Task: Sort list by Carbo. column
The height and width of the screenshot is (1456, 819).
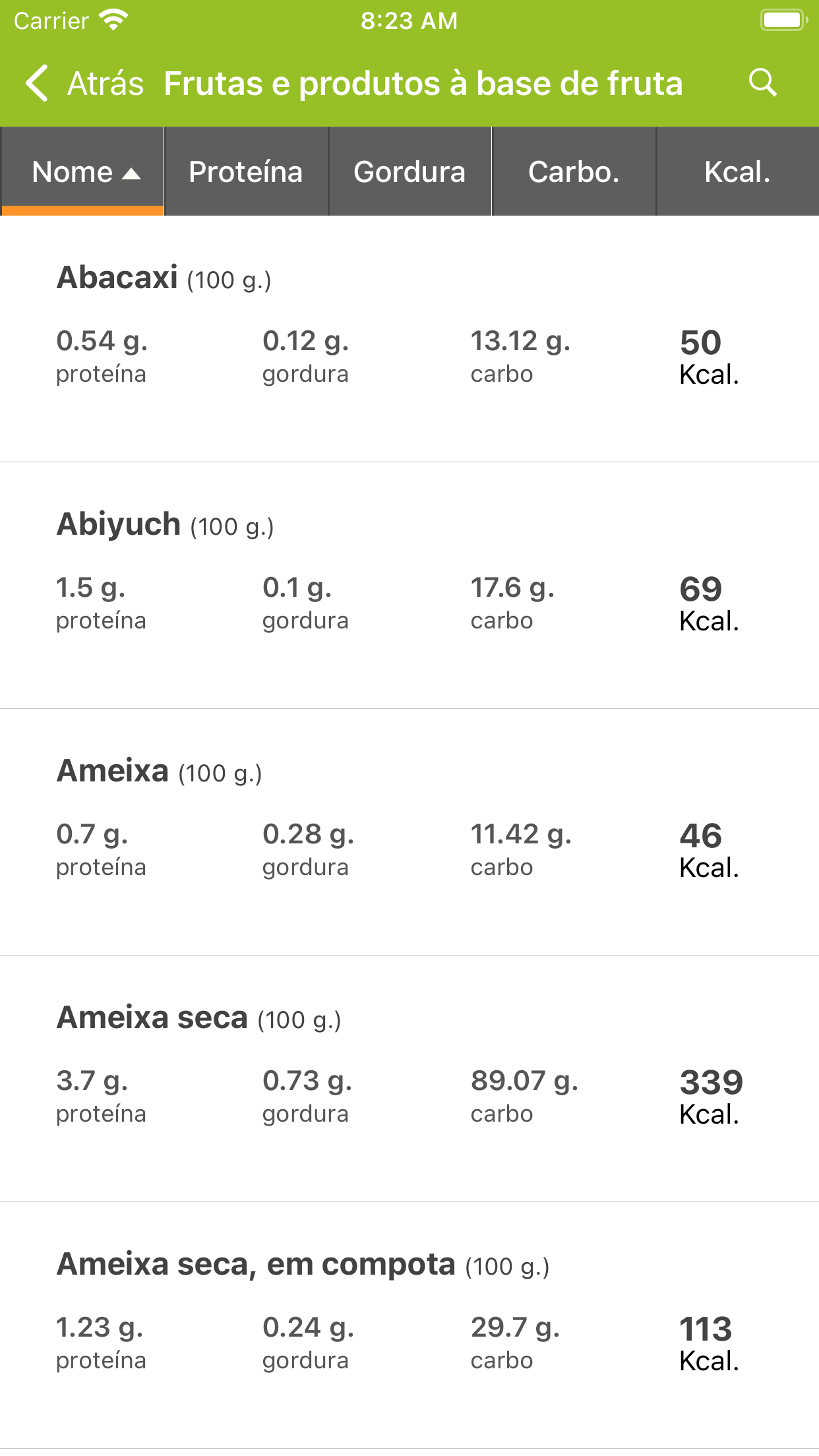Action: pyautogui.click(x=574, y=172)
